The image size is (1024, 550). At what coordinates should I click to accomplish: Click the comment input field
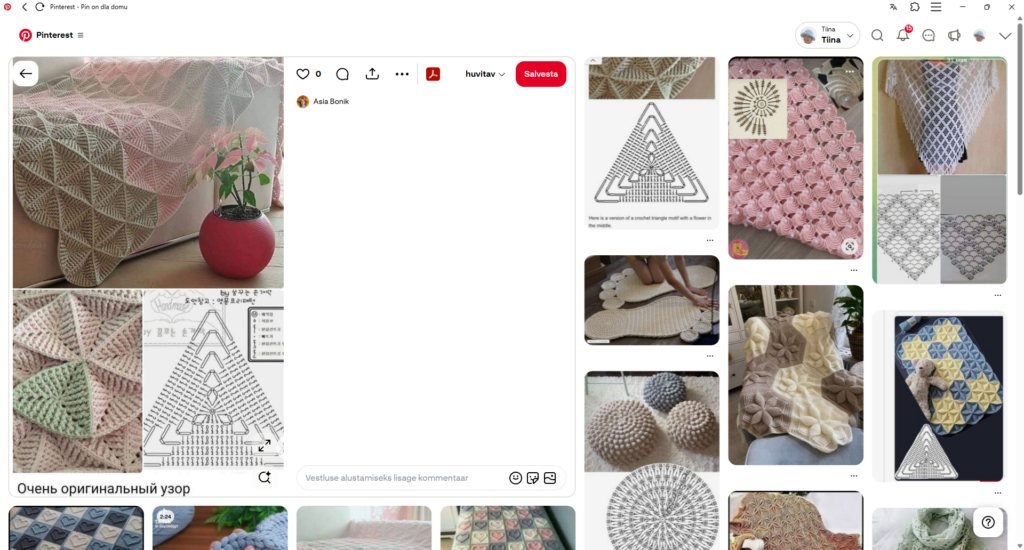403,478
